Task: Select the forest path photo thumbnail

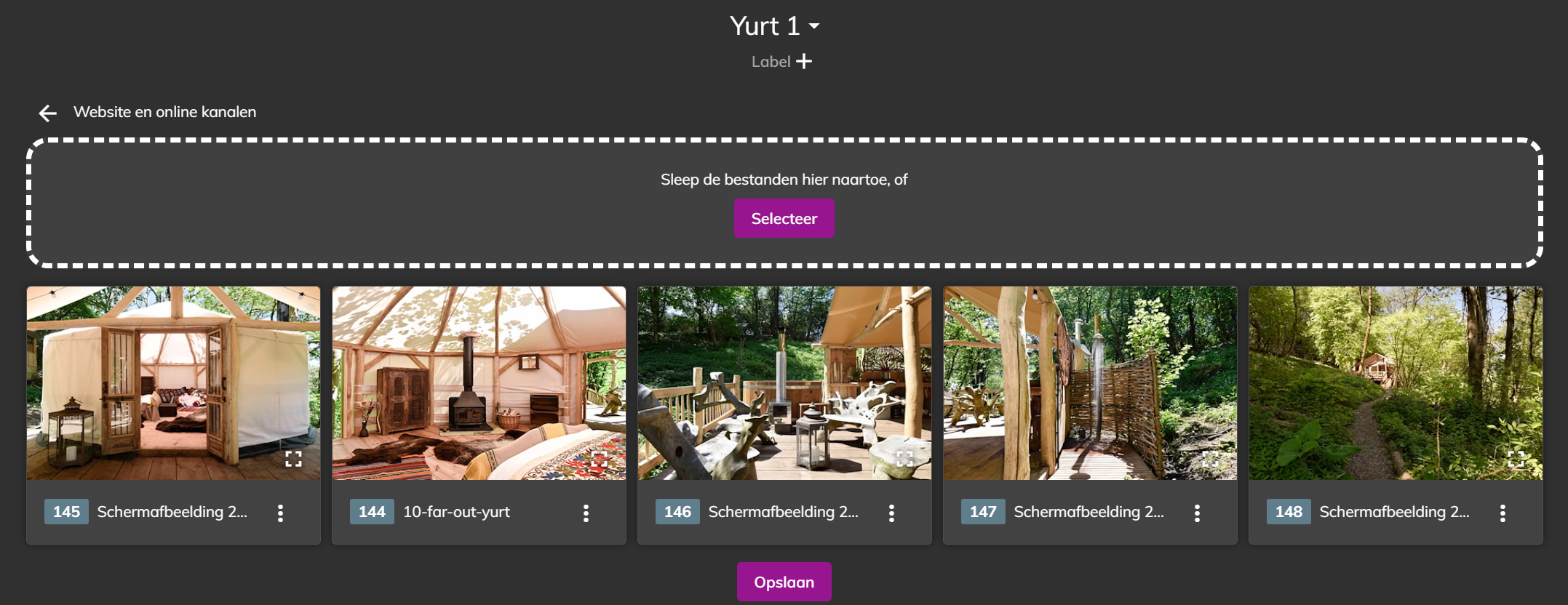Action: click(x=1396, y=382)
